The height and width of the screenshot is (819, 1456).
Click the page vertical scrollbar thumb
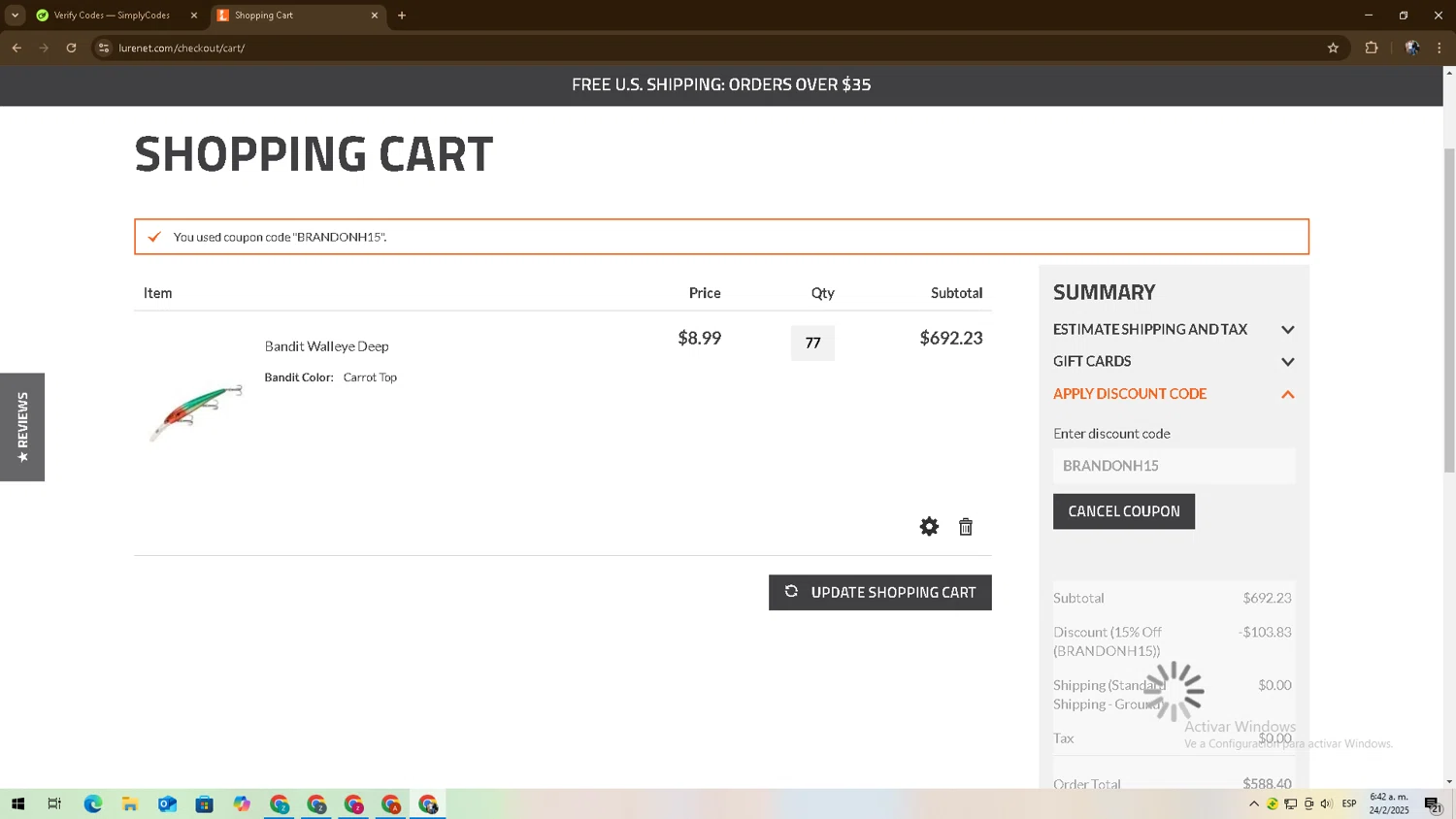click(1449, 311)
